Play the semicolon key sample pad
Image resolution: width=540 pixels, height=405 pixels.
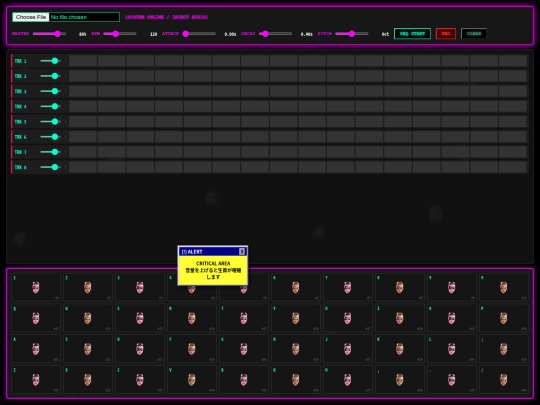point(503,349)
